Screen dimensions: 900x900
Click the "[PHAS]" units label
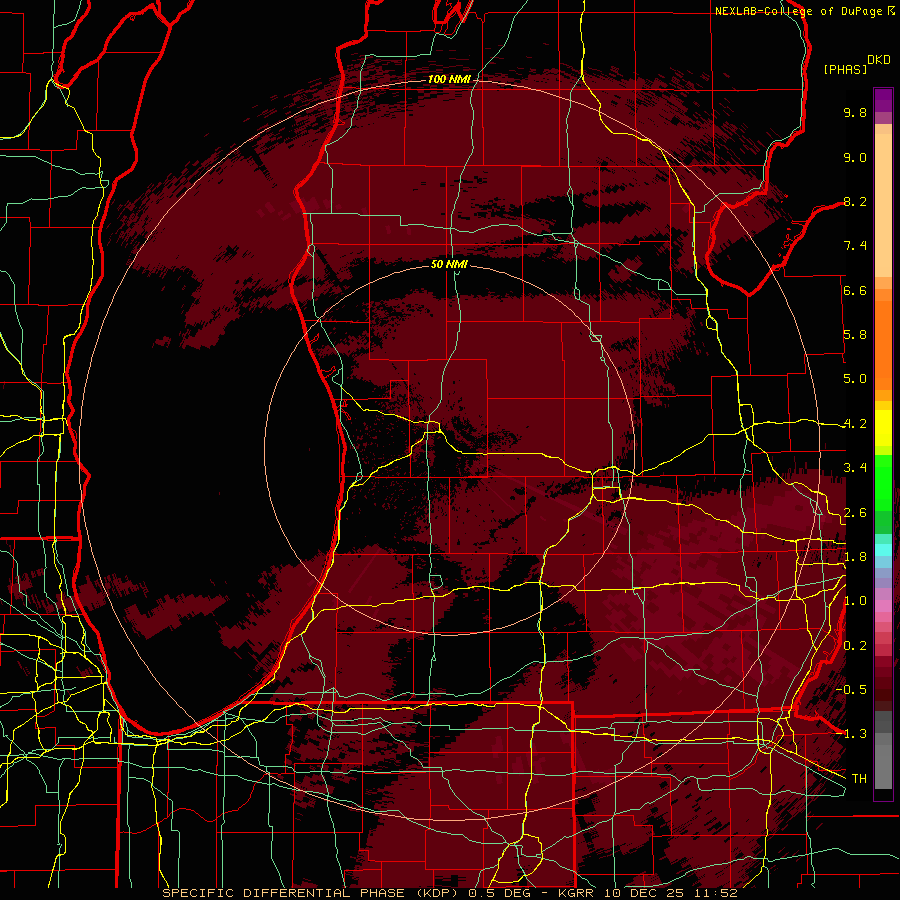point(845,69)
